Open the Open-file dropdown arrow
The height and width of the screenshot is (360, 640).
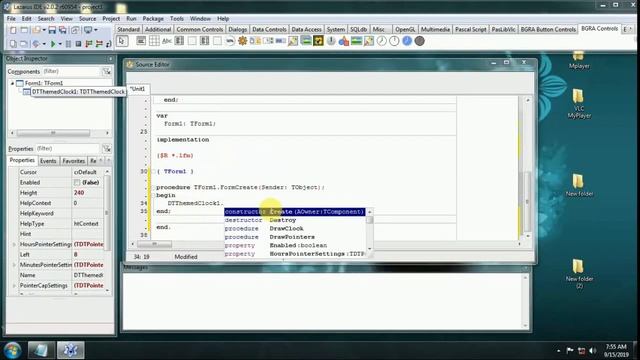coord(44,30)
